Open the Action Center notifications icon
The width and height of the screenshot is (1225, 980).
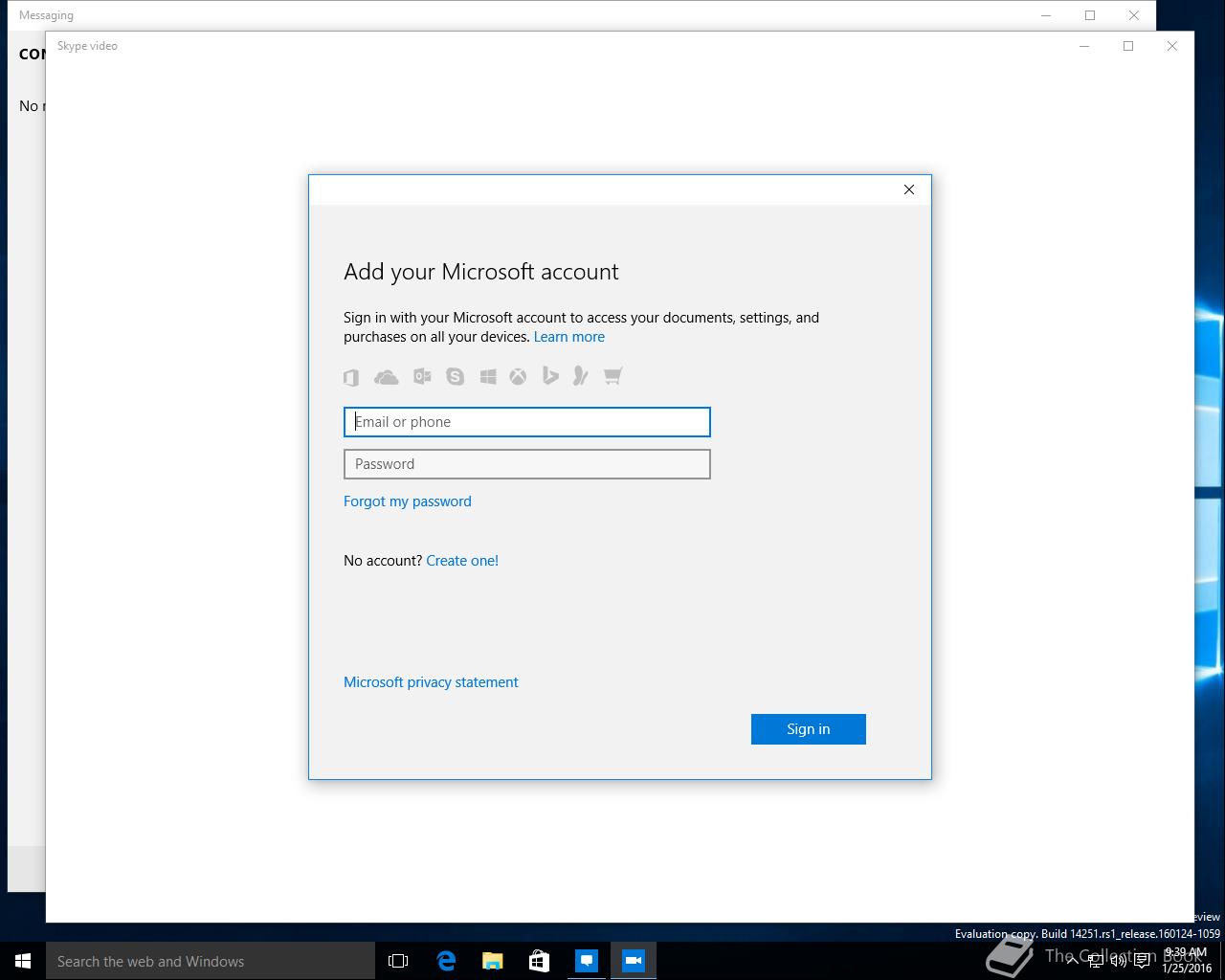pyautogui.click(x=1143, y=961)
